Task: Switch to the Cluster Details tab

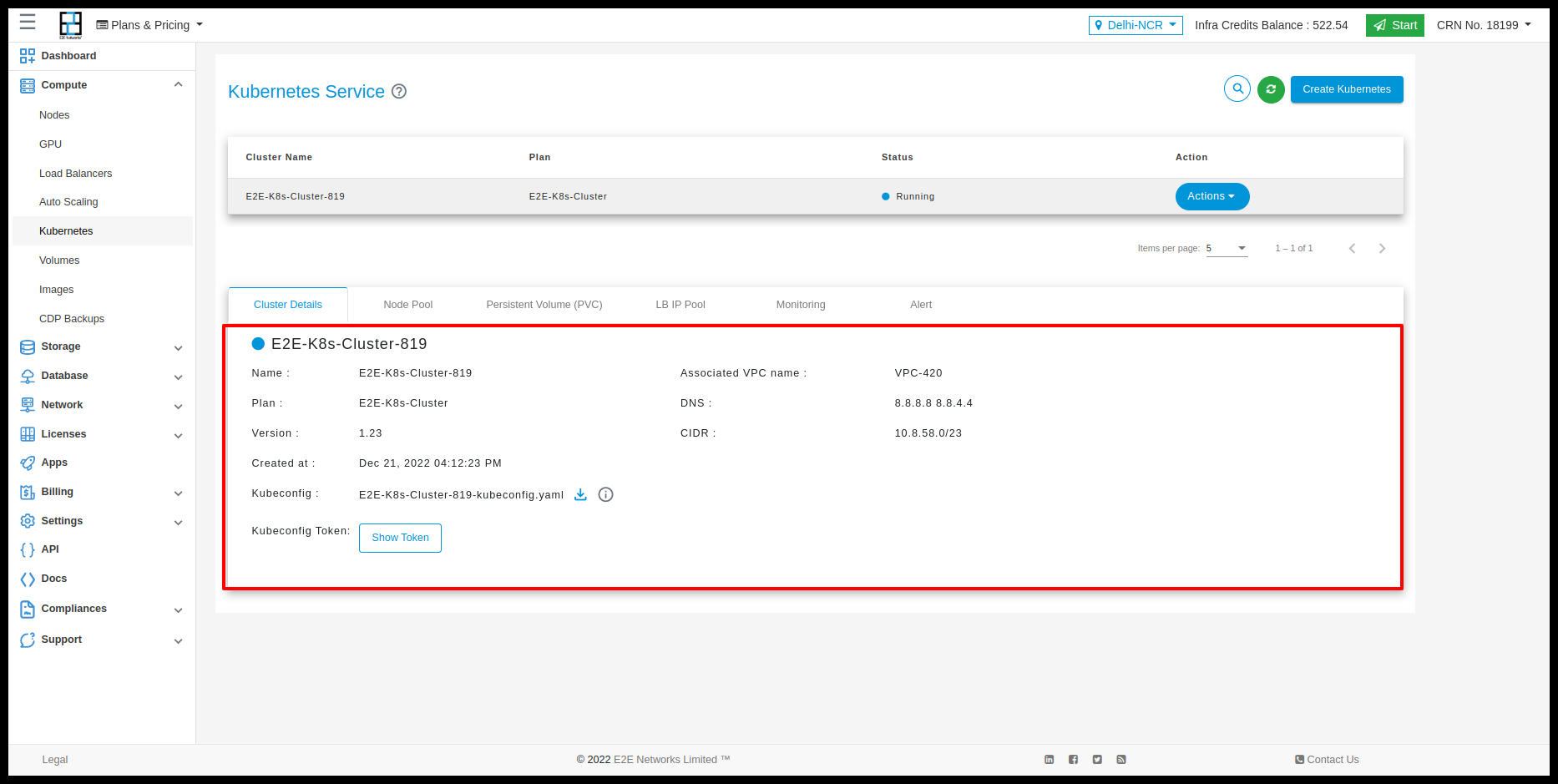Action: [288, 305]
